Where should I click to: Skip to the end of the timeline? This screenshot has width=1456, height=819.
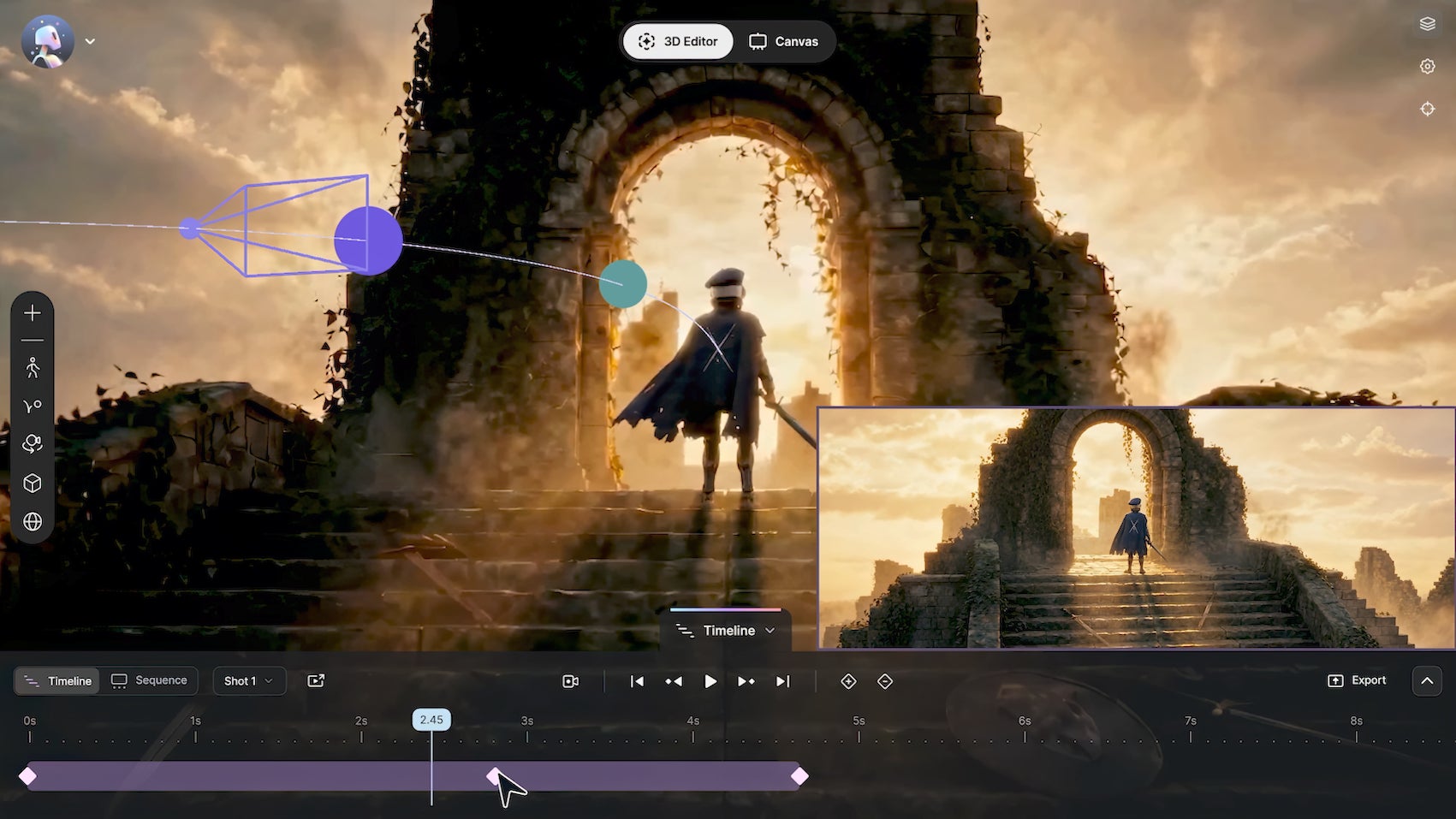[x=782, y=681]
